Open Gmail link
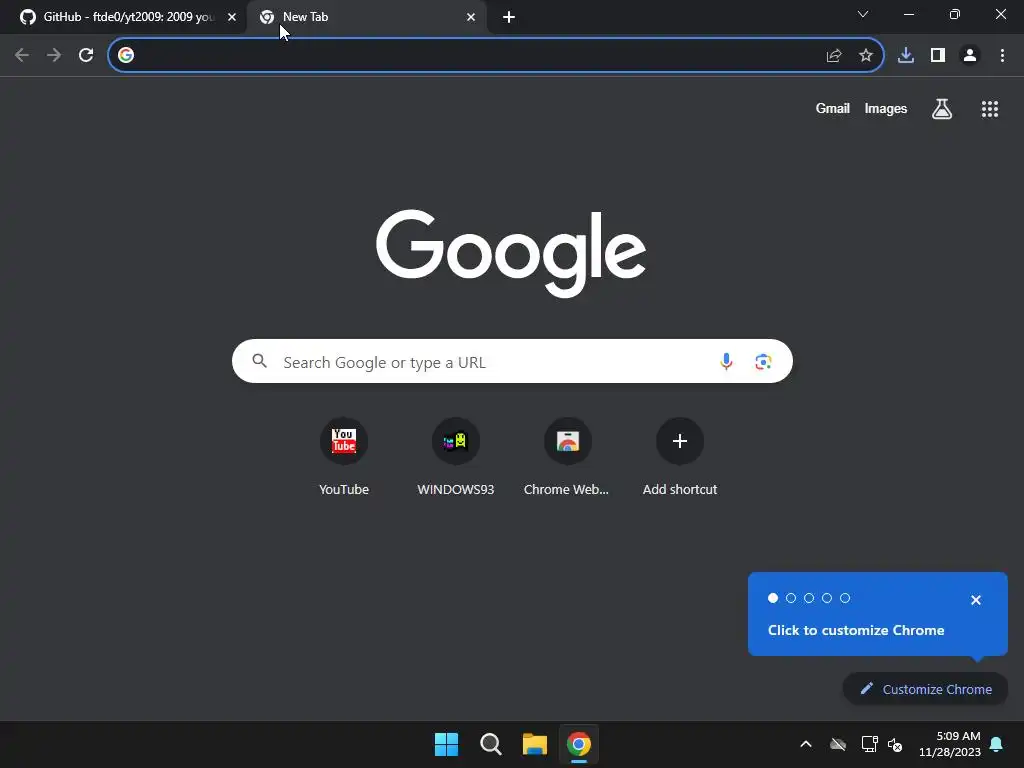The width and height of the screenshot is (1024, 768). (832, 108)
